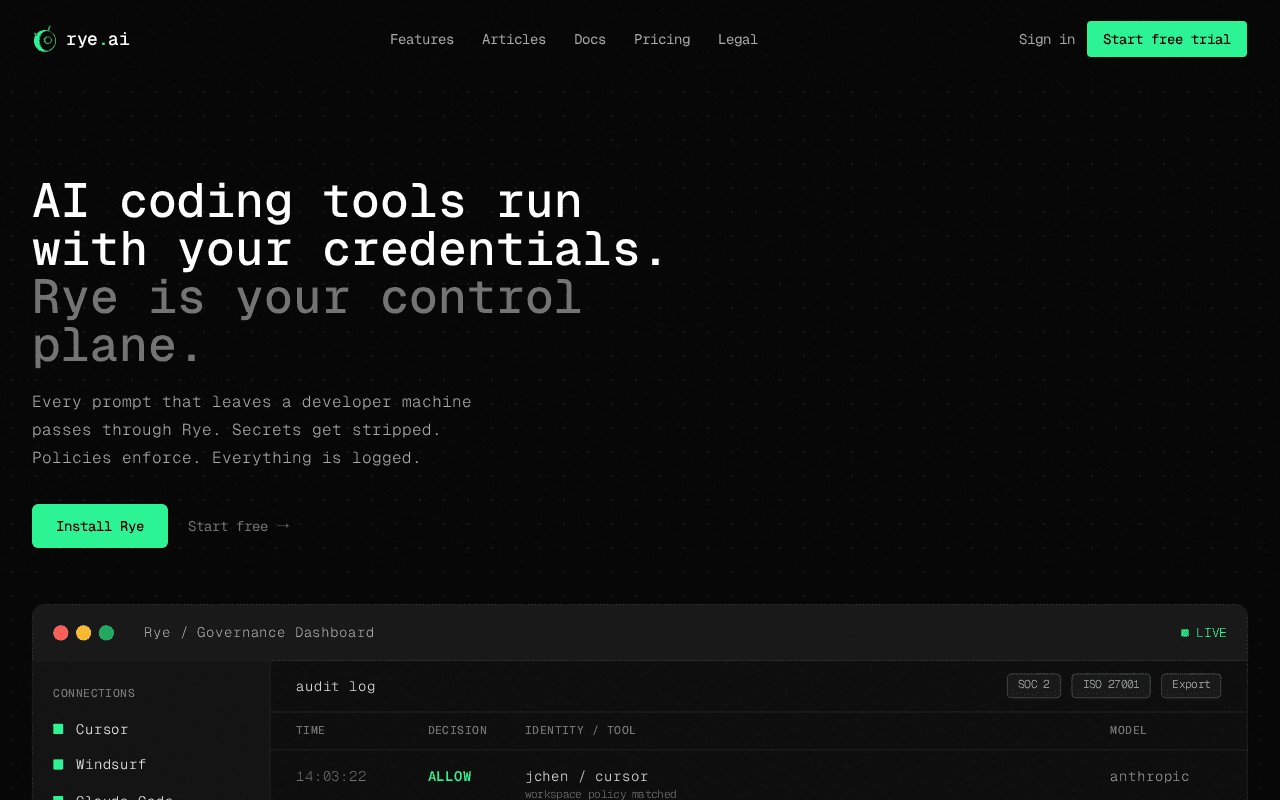This screenshot has width=1280, height=800.
Task: Open the Legal nav item
Action: point(738,39)
